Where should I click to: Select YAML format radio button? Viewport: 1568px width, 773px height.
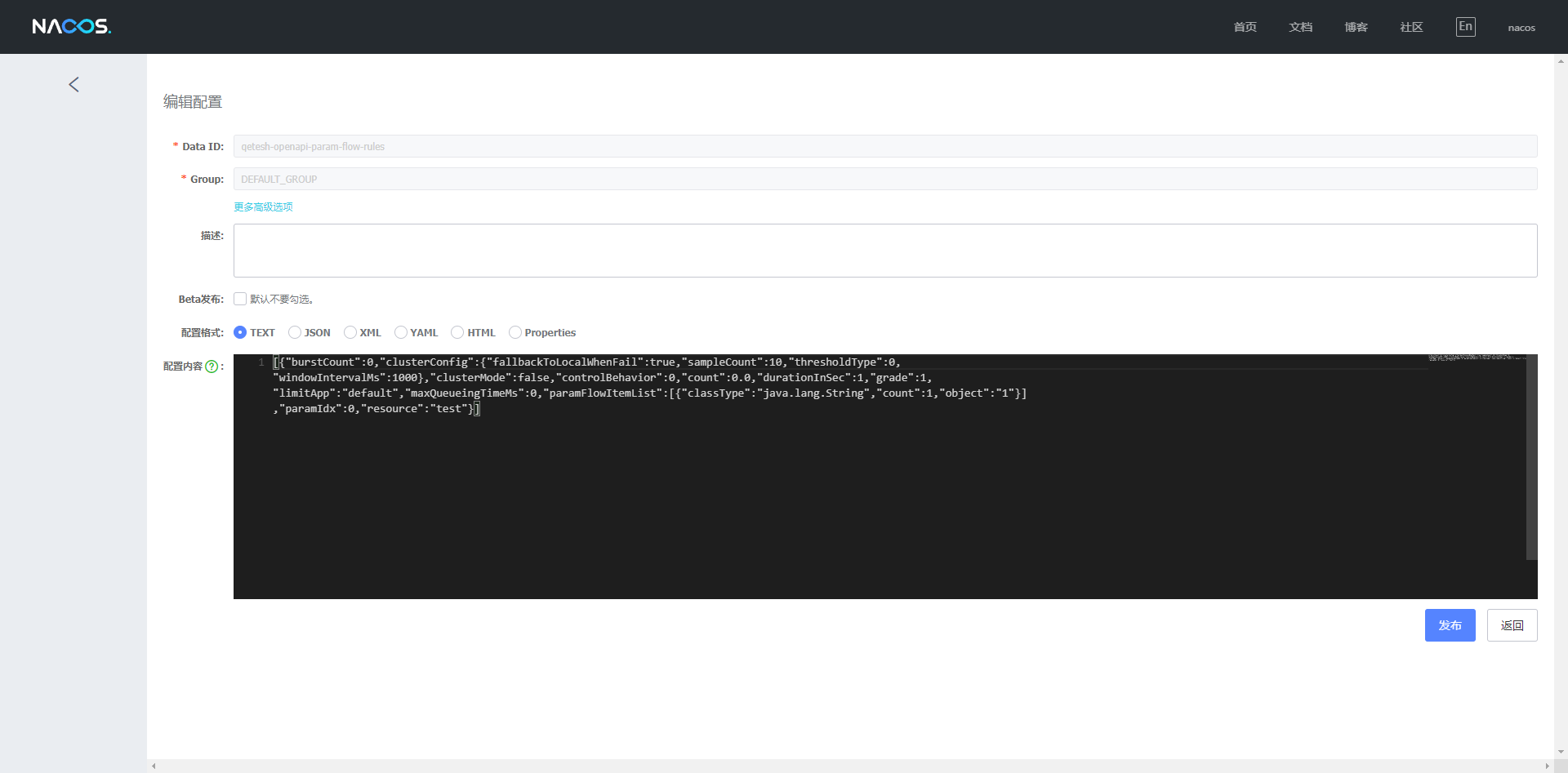coord(401,332)
